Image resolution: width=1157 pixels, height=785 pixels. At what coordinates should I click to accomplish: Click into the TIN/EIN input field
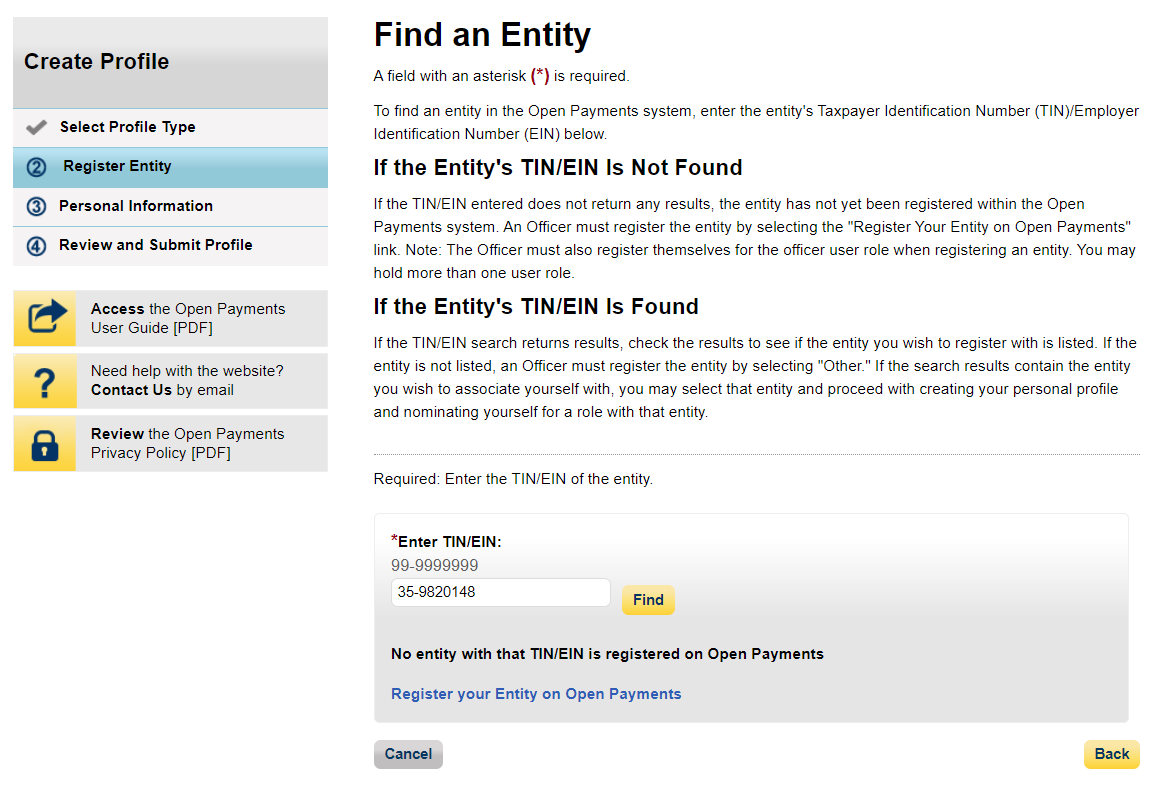point(500,592)
